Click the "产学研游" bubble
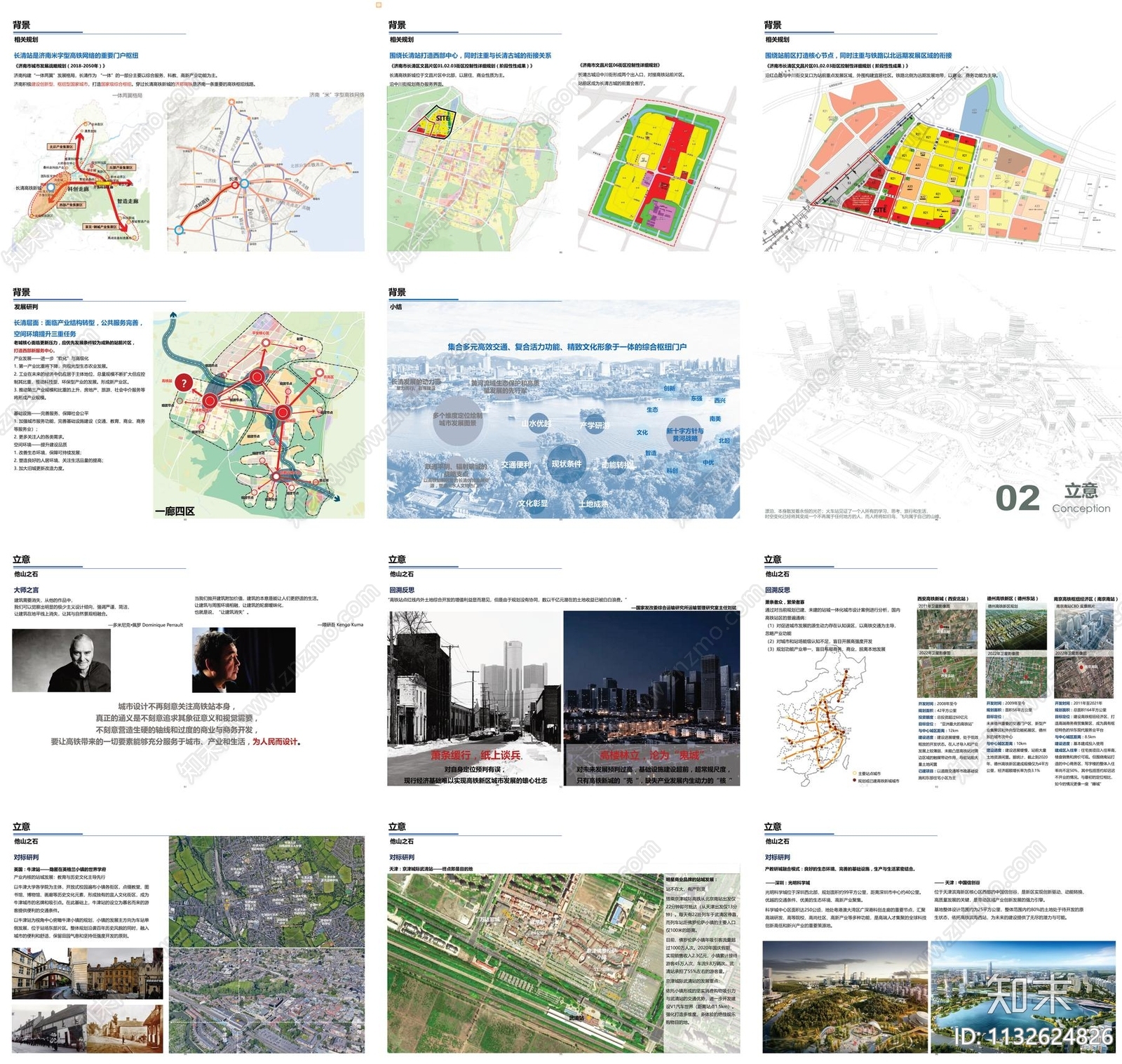The width and height of the screenshot is (1122, 1064). point(595,425)
